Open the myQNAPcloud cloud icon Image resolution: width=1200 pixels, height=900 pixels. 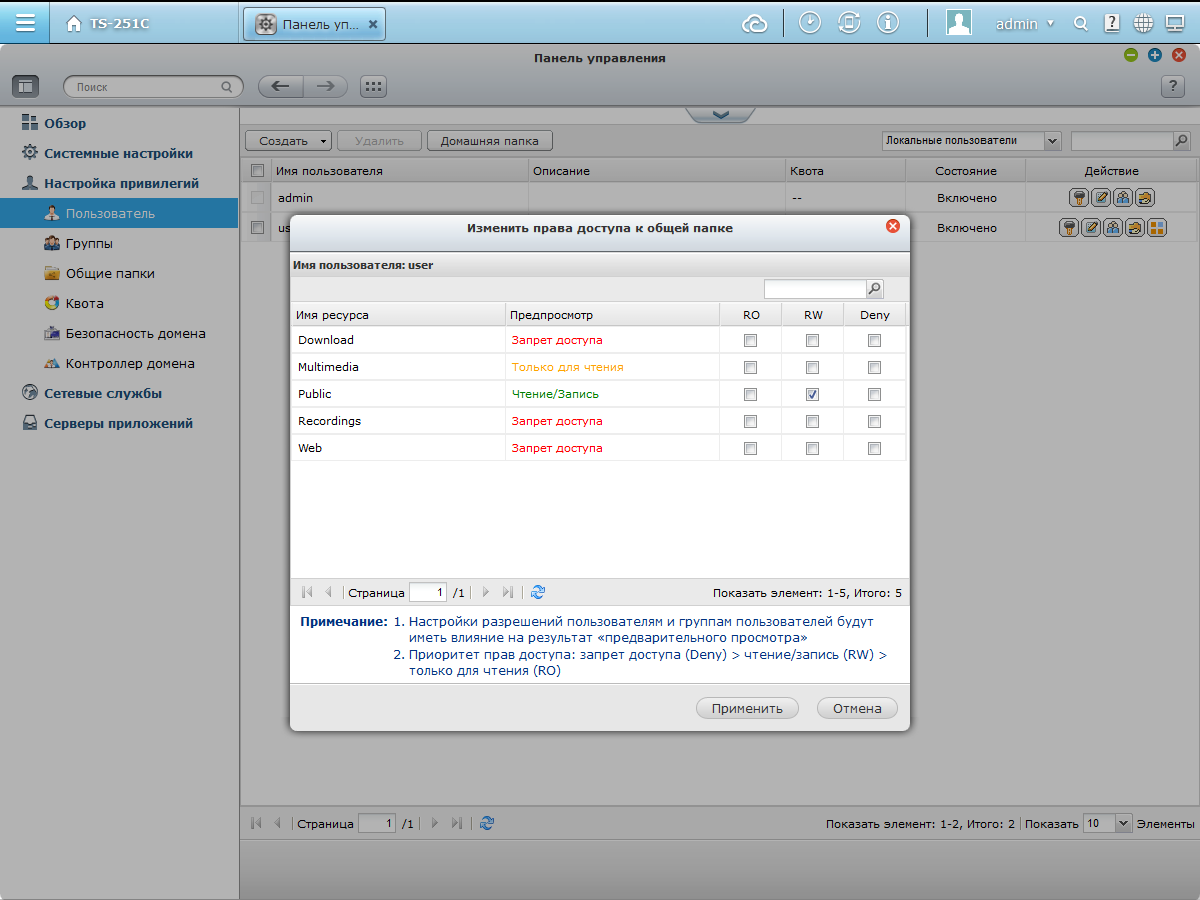755,23
